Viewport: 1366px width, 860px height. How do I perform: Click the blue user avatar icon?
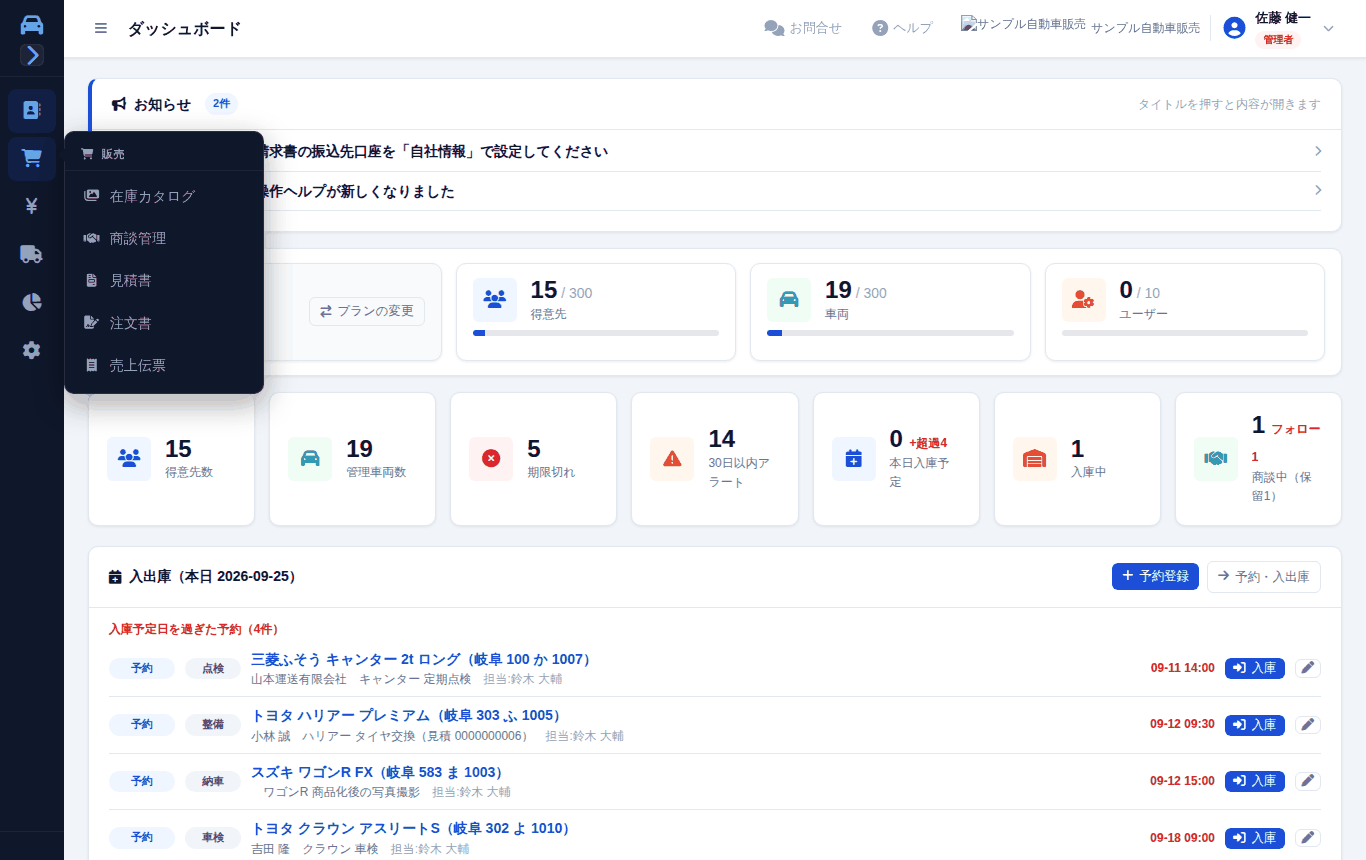[1234, 28]
